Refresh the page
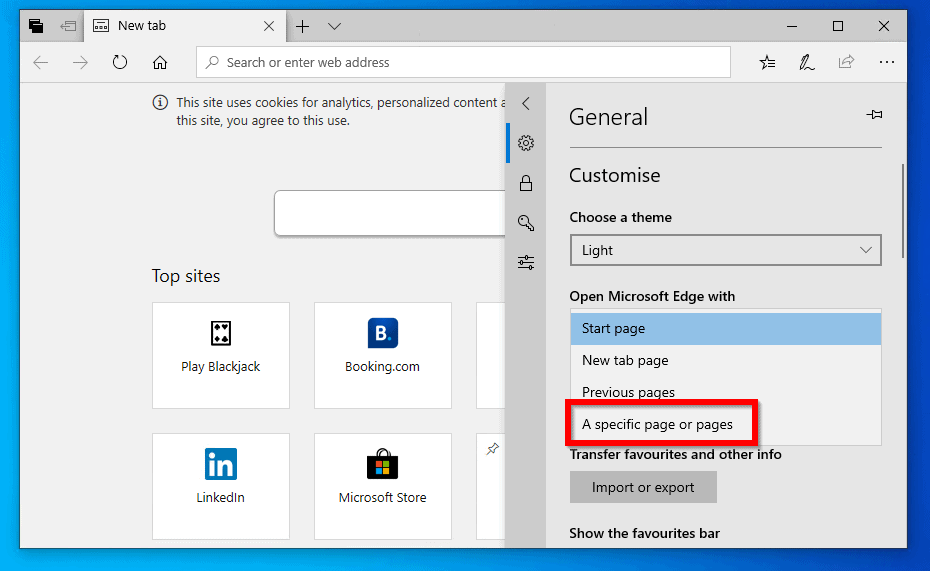 click(x=120, y=62)
